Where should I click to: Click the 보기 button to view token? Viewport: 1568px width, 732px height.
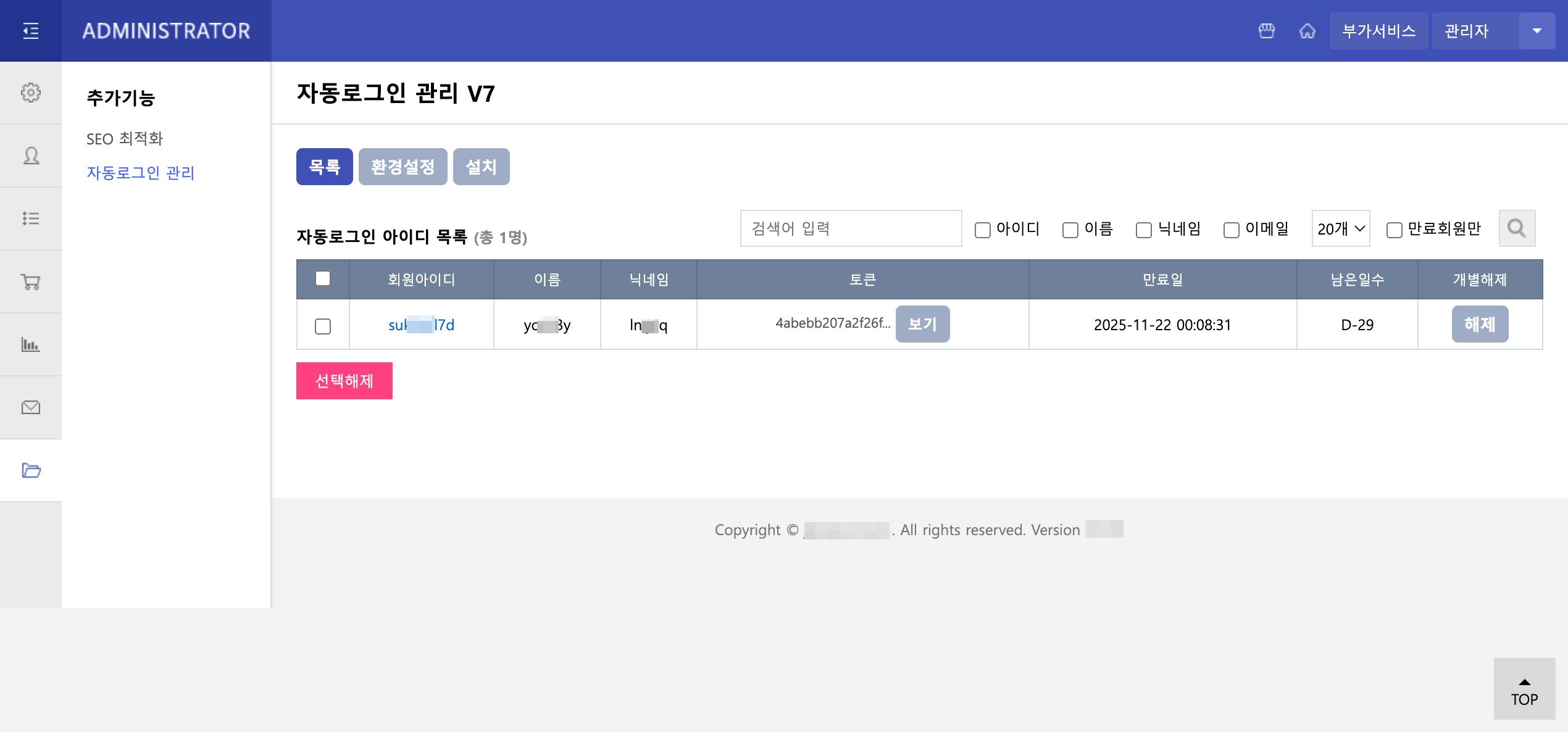click(922, 323)
